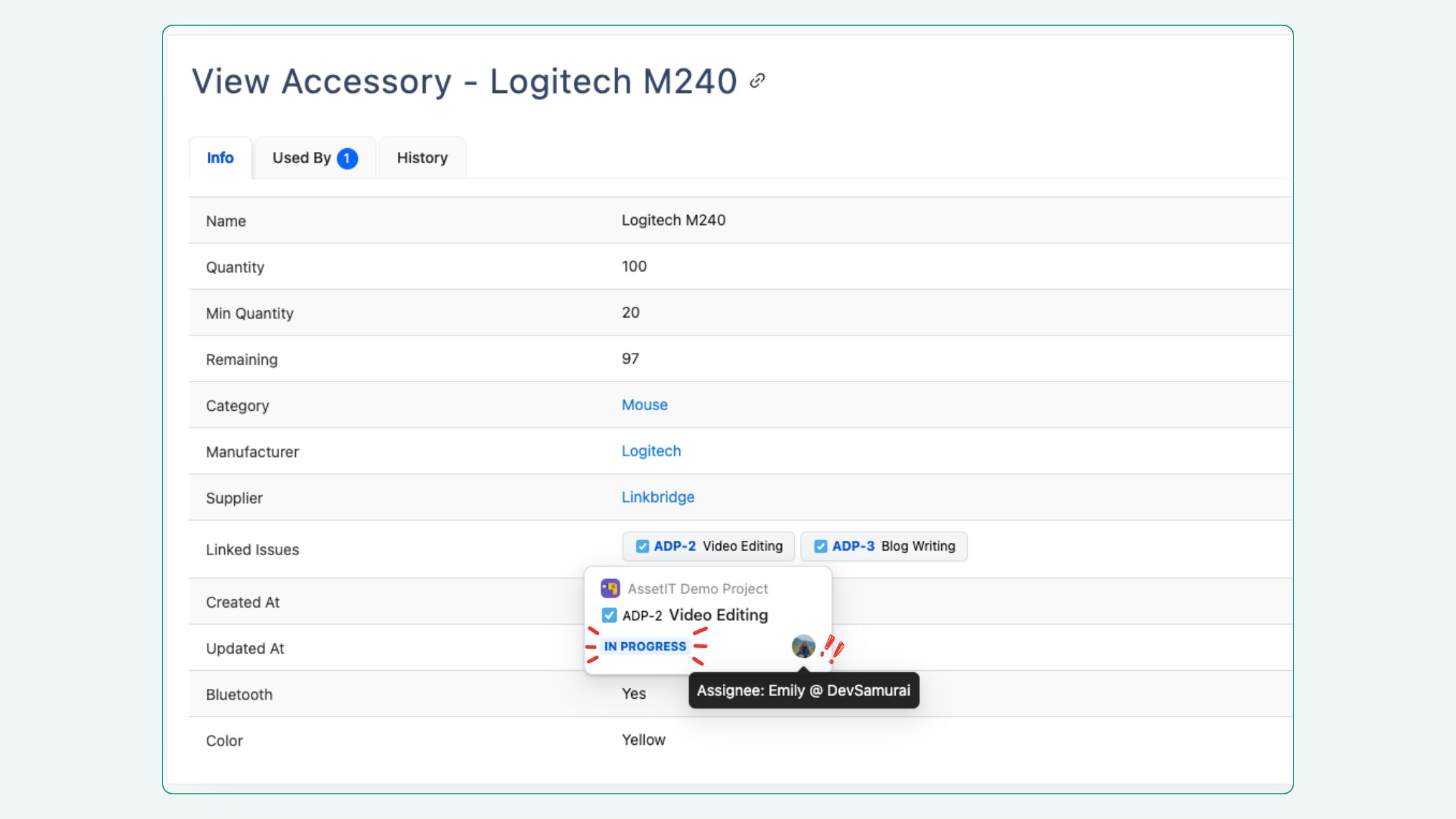Click the AssetIT Demo Project icon in the popup
The image size is (1456, 819).
point(610,588)
